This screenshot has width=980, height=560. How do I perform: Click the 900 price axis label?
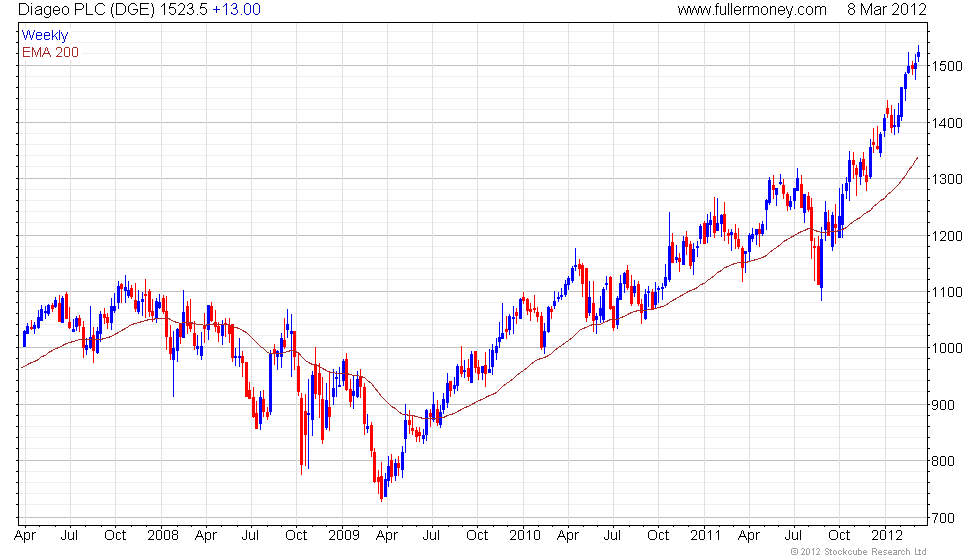[943, 405]
